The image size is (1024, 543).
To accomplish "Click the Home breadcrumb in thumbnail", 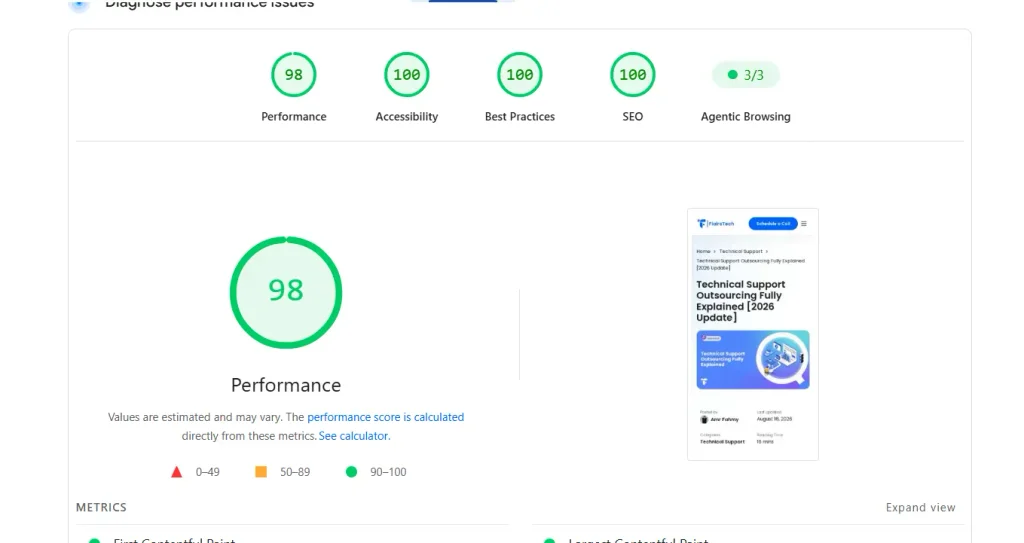I will pos(703,251).
